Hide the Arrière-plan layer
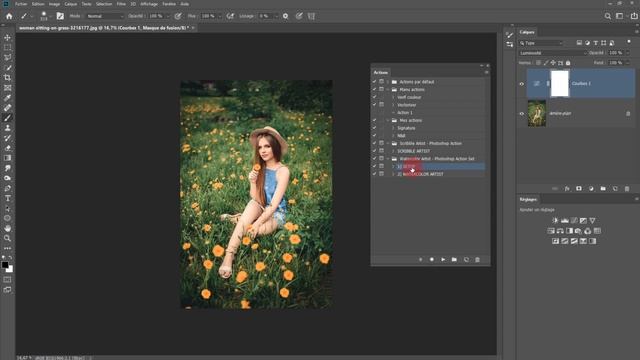 (x=522, y=113)
